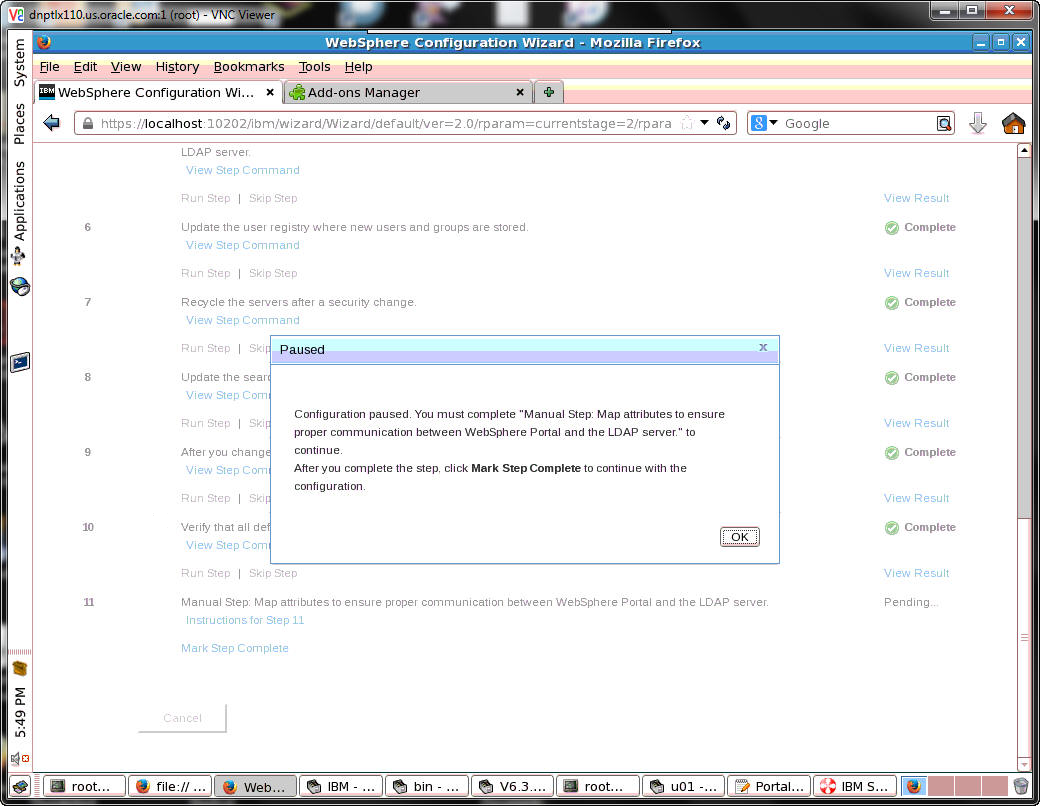The width and height of the screenshot is (1040, 806).
Task: Open View Result for step 10
Action: point(916,572)
